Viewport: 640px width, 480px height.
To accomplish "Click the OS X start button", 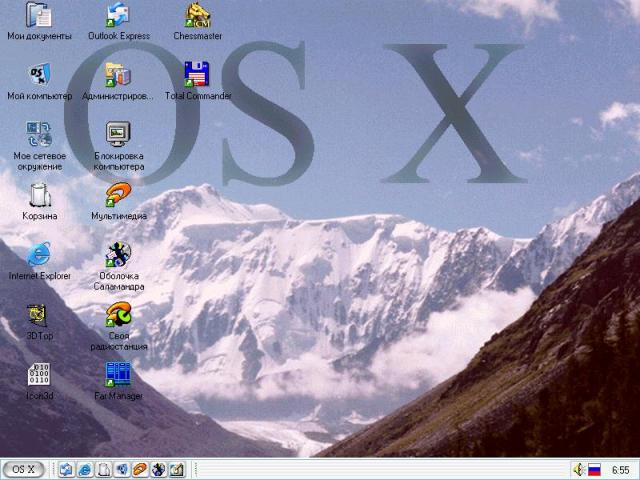I will pyautogui.click(x=24, y=469).
